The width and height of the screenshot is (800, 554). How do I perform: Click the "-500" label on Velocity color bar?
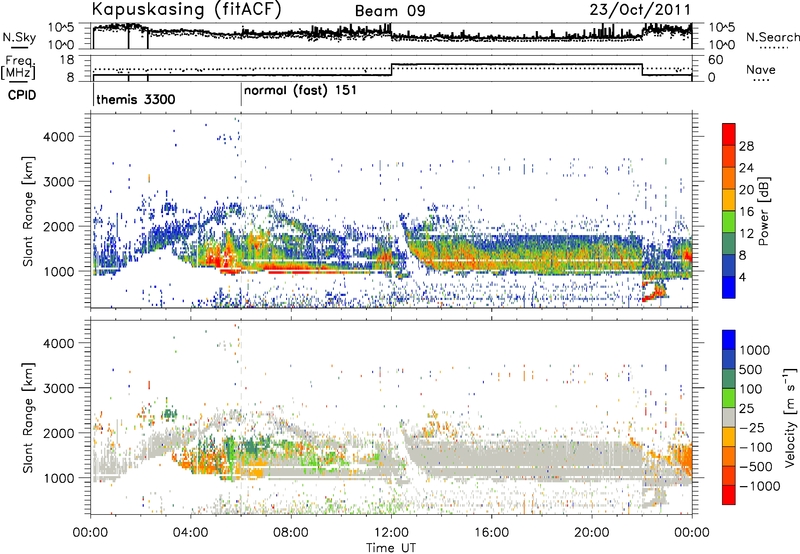[x=755, y=467]
